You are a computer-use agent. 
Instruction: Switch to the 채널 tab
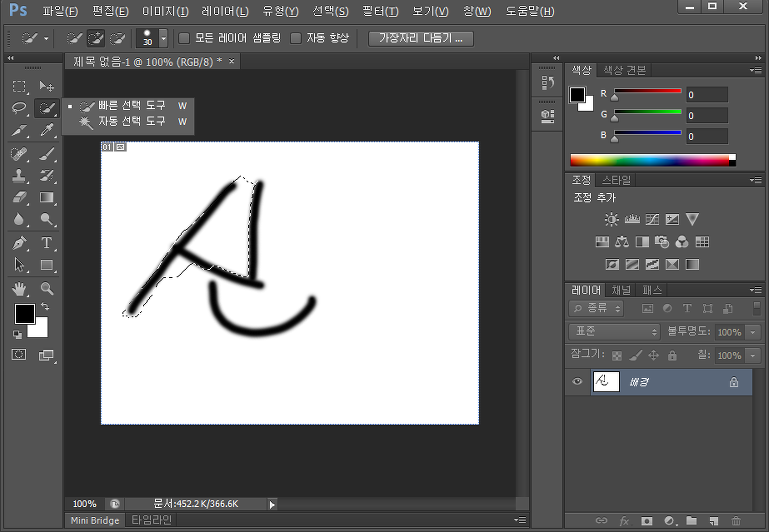point(621,290)
